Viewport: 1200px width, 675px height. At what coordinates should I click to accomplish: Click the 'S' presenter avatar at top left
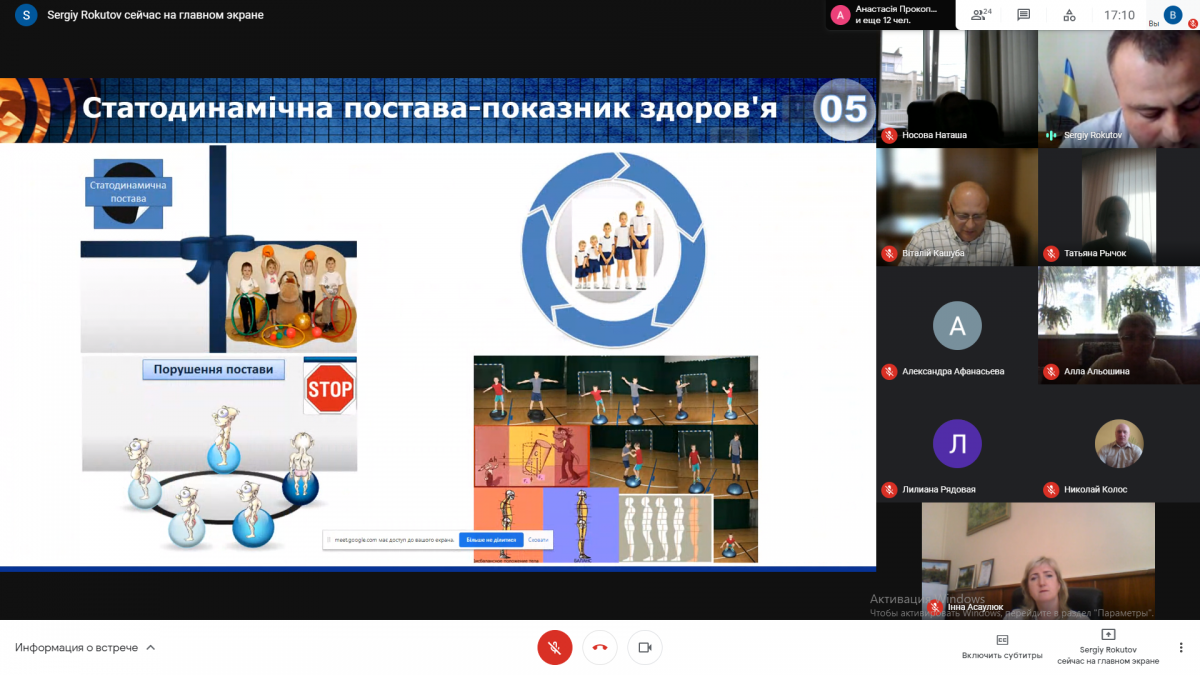[26, 15]
